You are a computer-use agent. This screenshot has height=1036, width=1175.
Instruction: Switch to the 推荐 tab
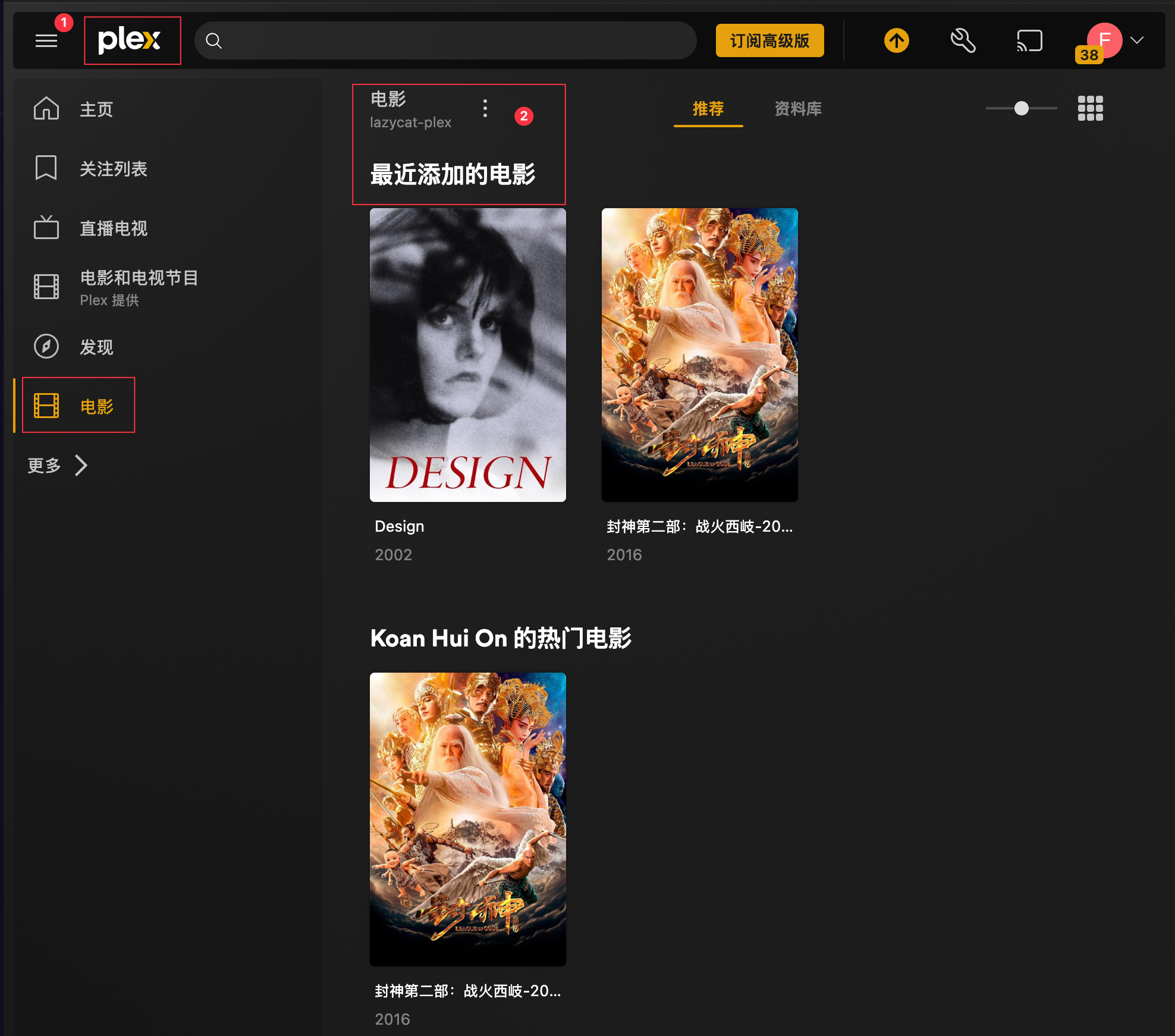point(708,109)
